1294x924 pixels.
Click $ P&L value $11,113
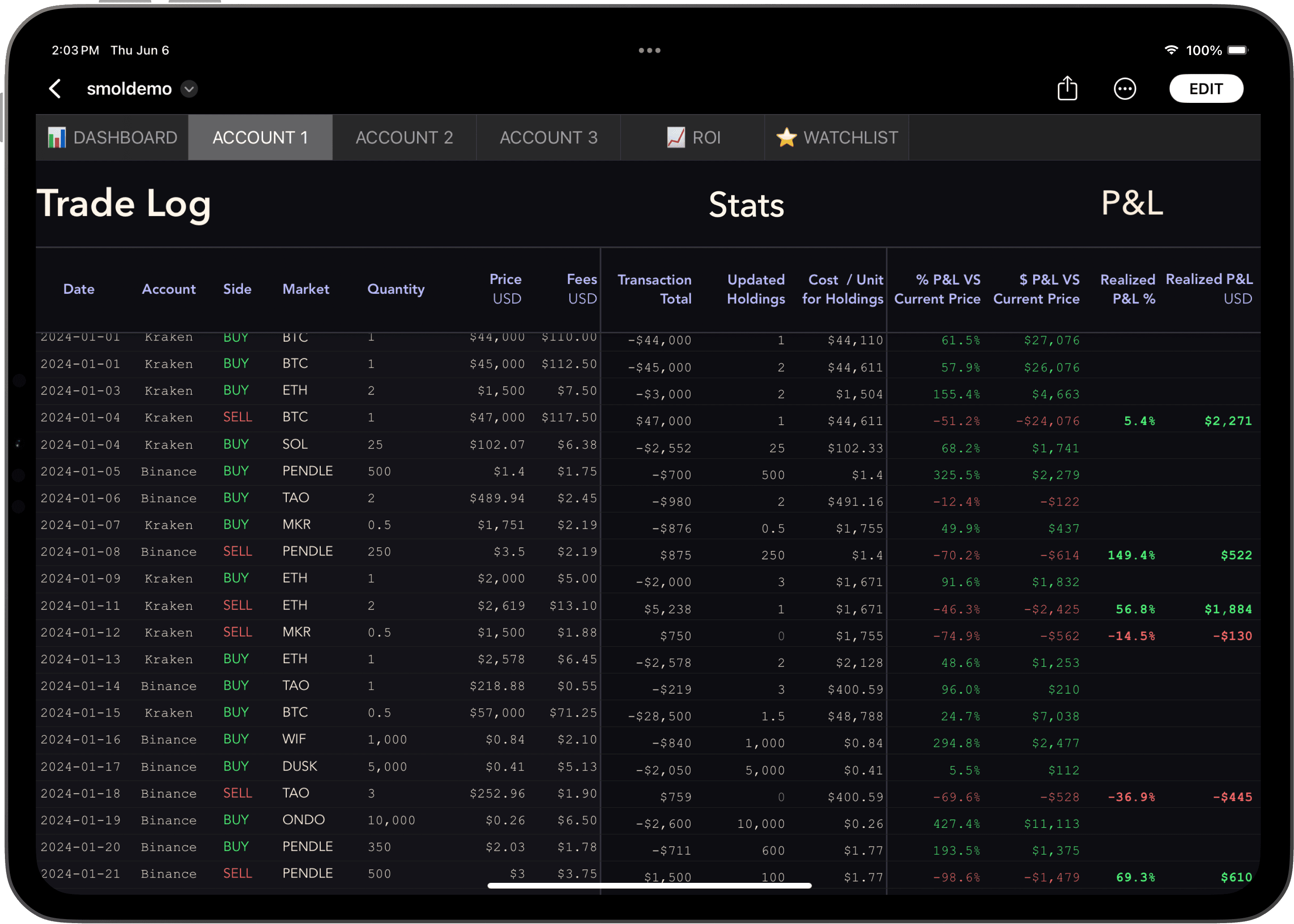coord(1051,824)
